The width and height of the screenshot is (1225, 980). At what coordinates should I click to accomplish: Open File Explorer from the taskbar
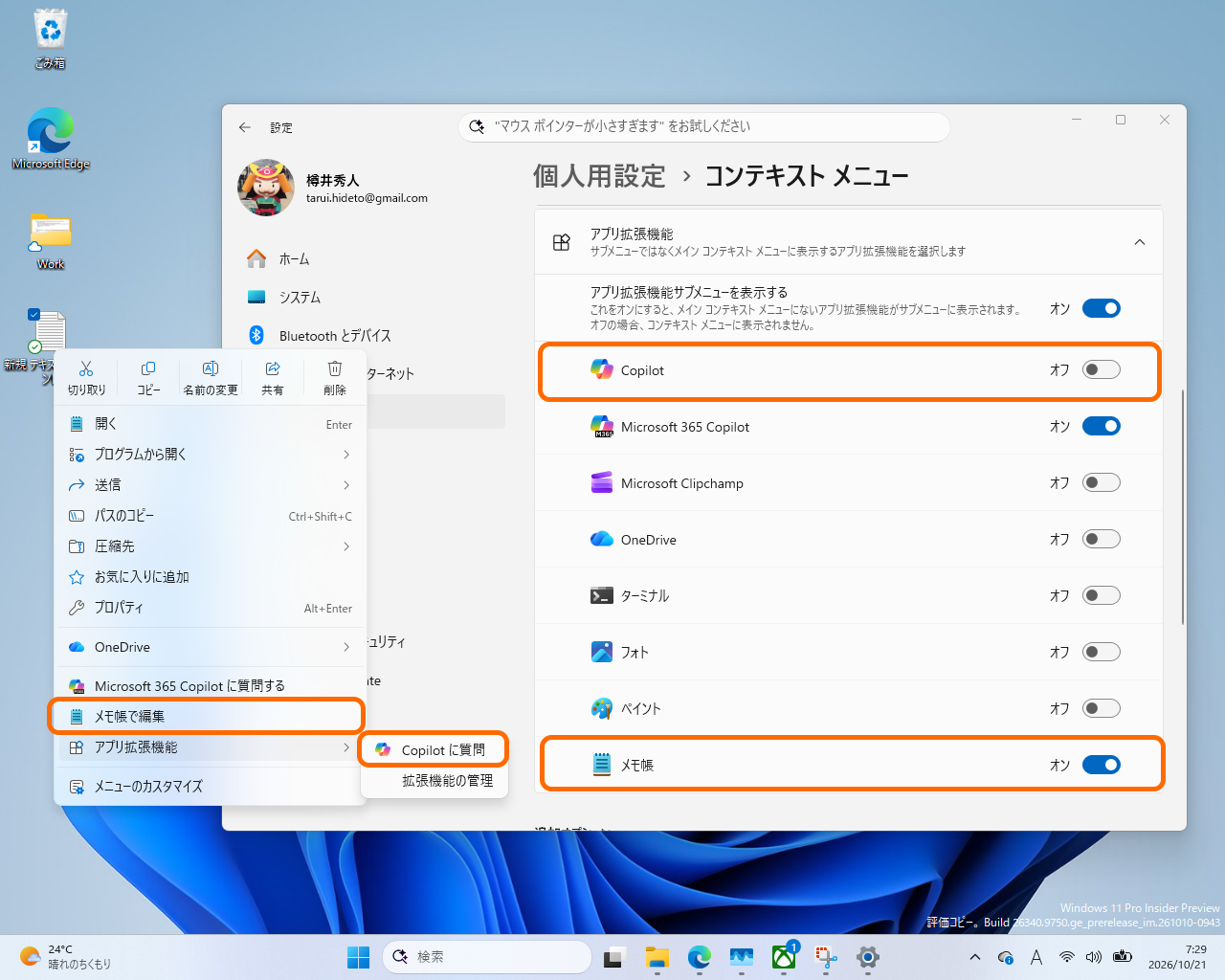[657, 956]
